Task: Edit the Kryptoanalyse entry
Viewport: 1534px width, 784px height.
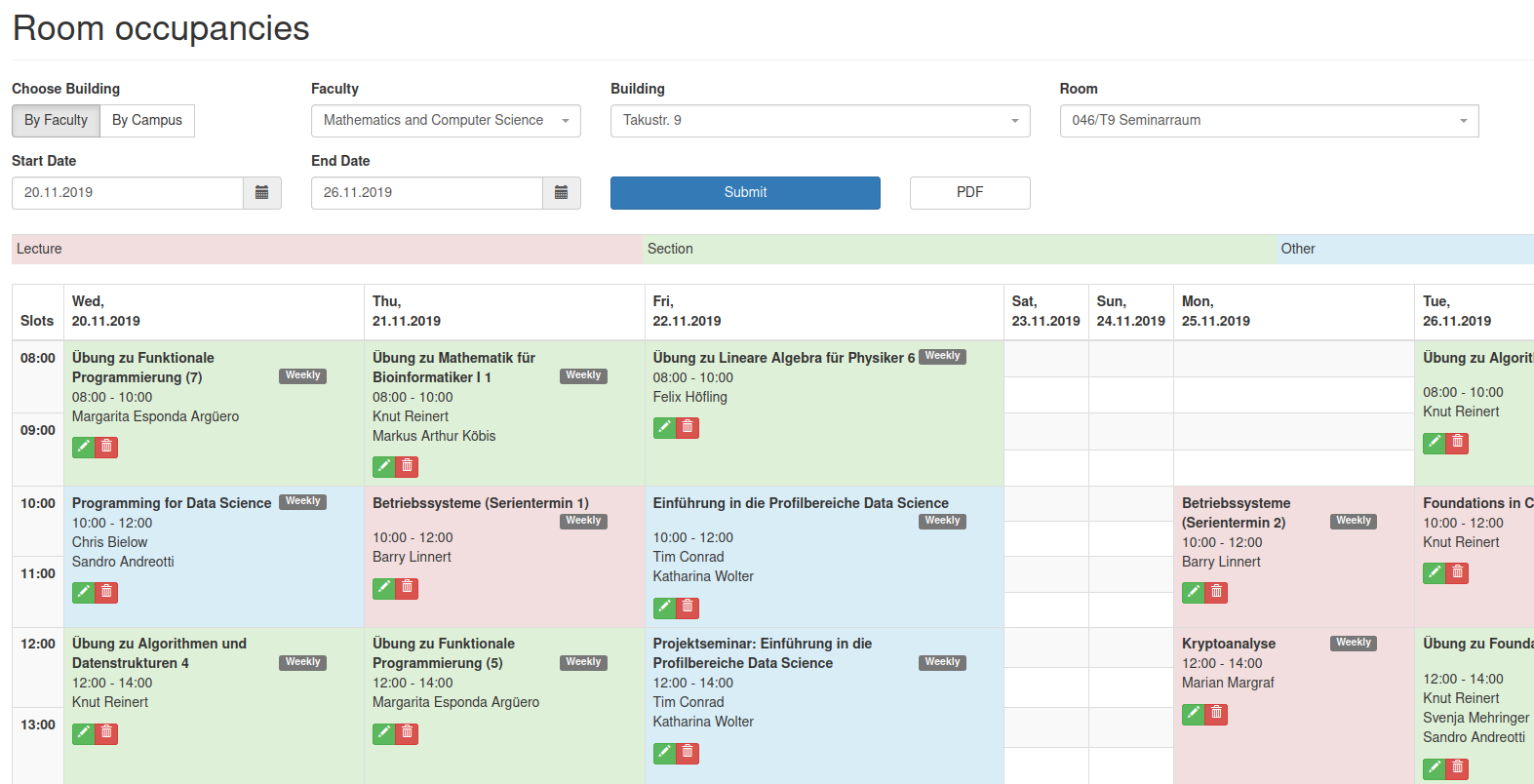Action: tap(1194, 714)
